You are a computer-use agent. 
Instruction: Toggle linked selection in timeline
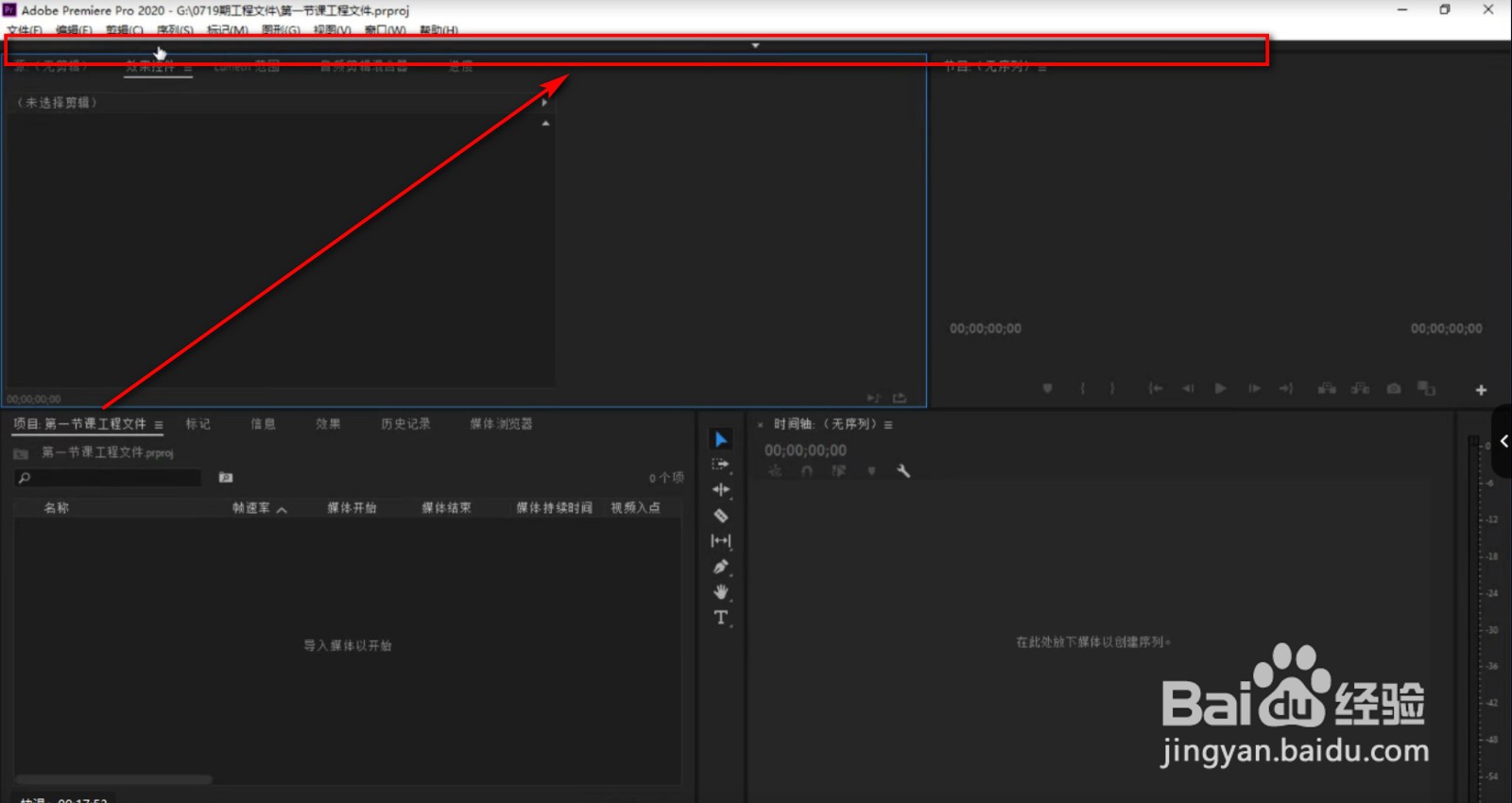tap(838, 470)
